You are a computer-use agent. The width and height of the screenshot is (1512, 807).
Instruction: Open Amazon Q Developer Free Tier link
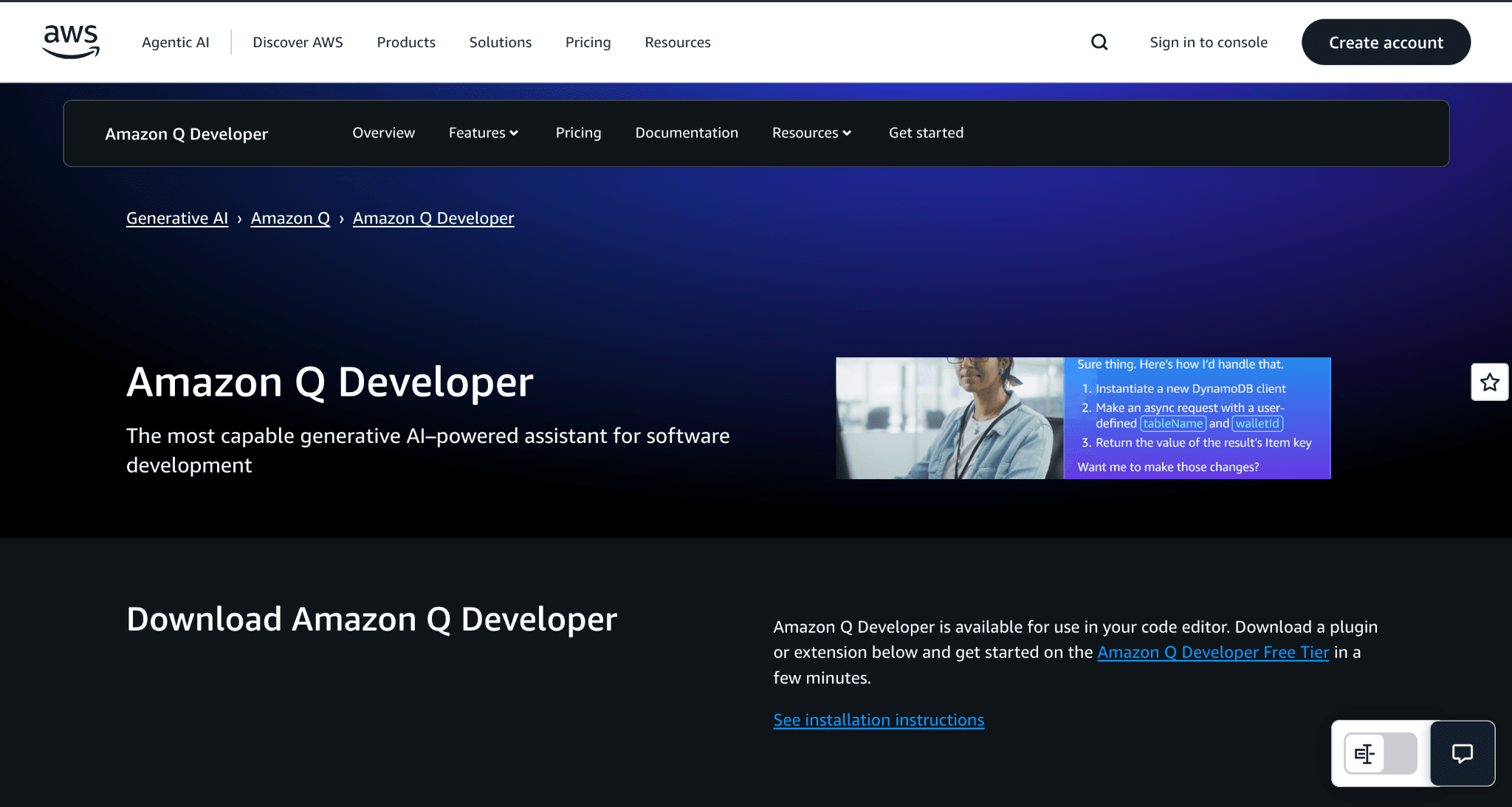coord(1212,652)
